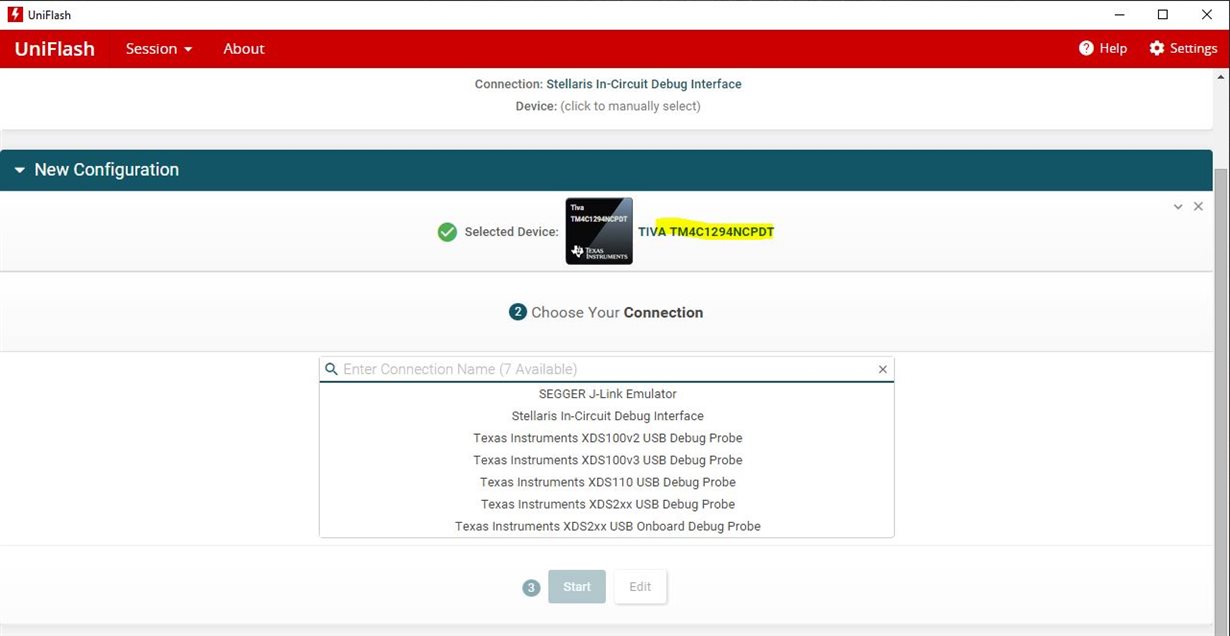This screenshot has height=636, width=1230.
Task: Choose SEGGER J-Link Emulator connection
Action: point(607,394)
